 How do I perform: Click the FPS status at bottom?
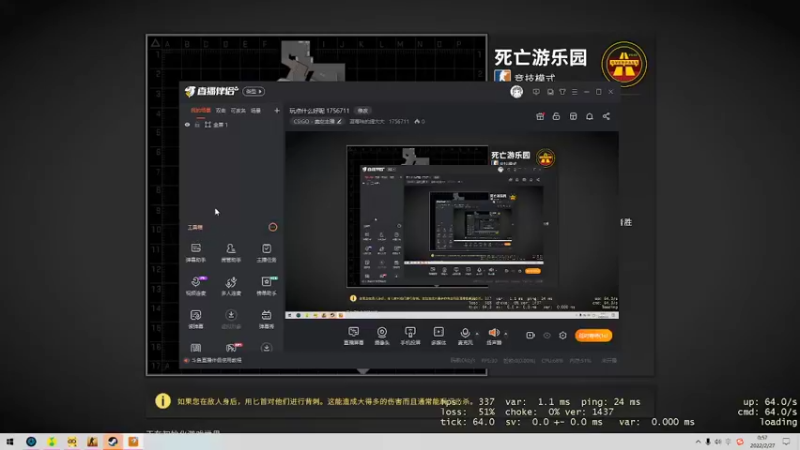pos(489,361)
